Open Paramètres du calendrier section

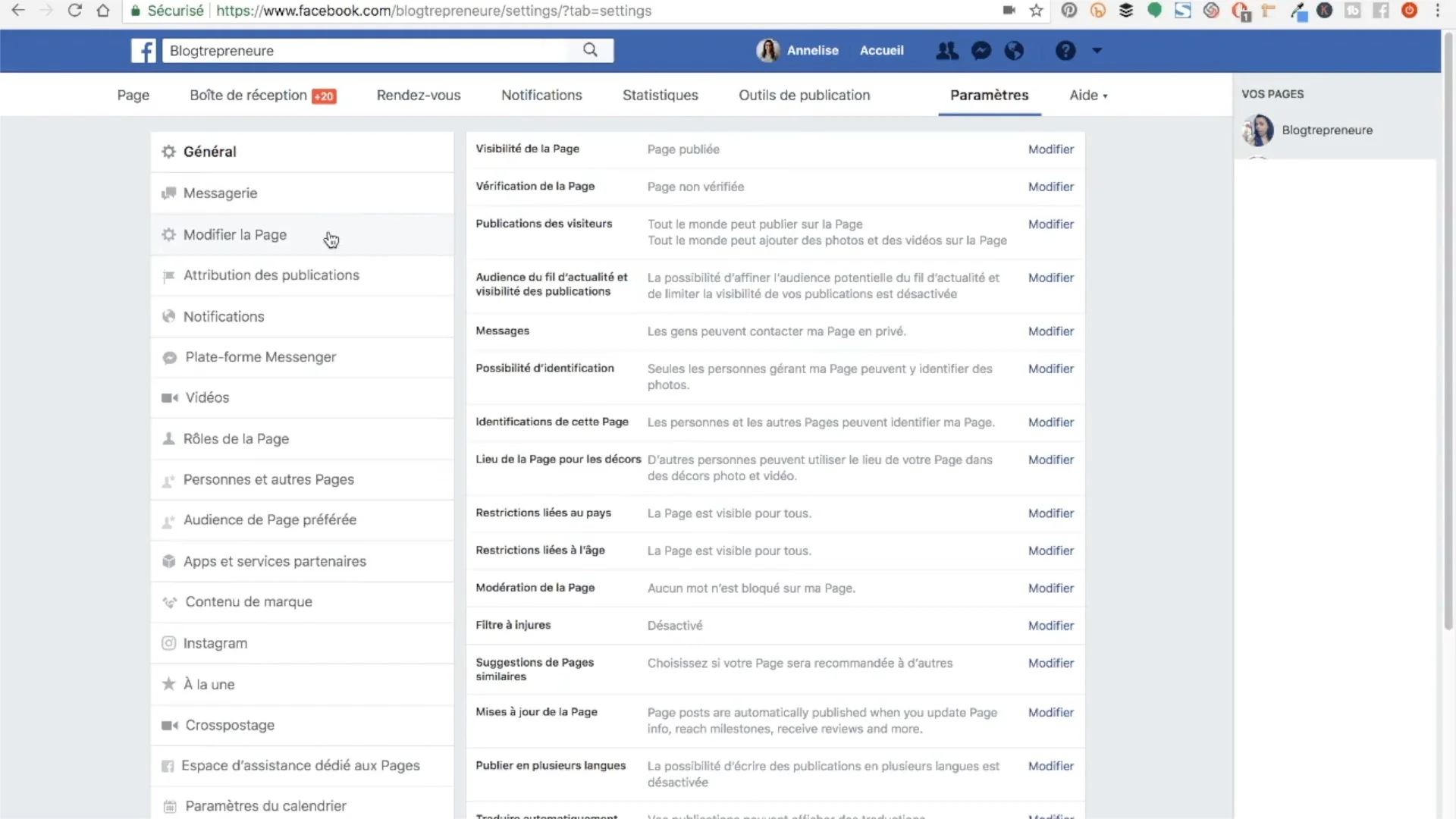point(302,805)
